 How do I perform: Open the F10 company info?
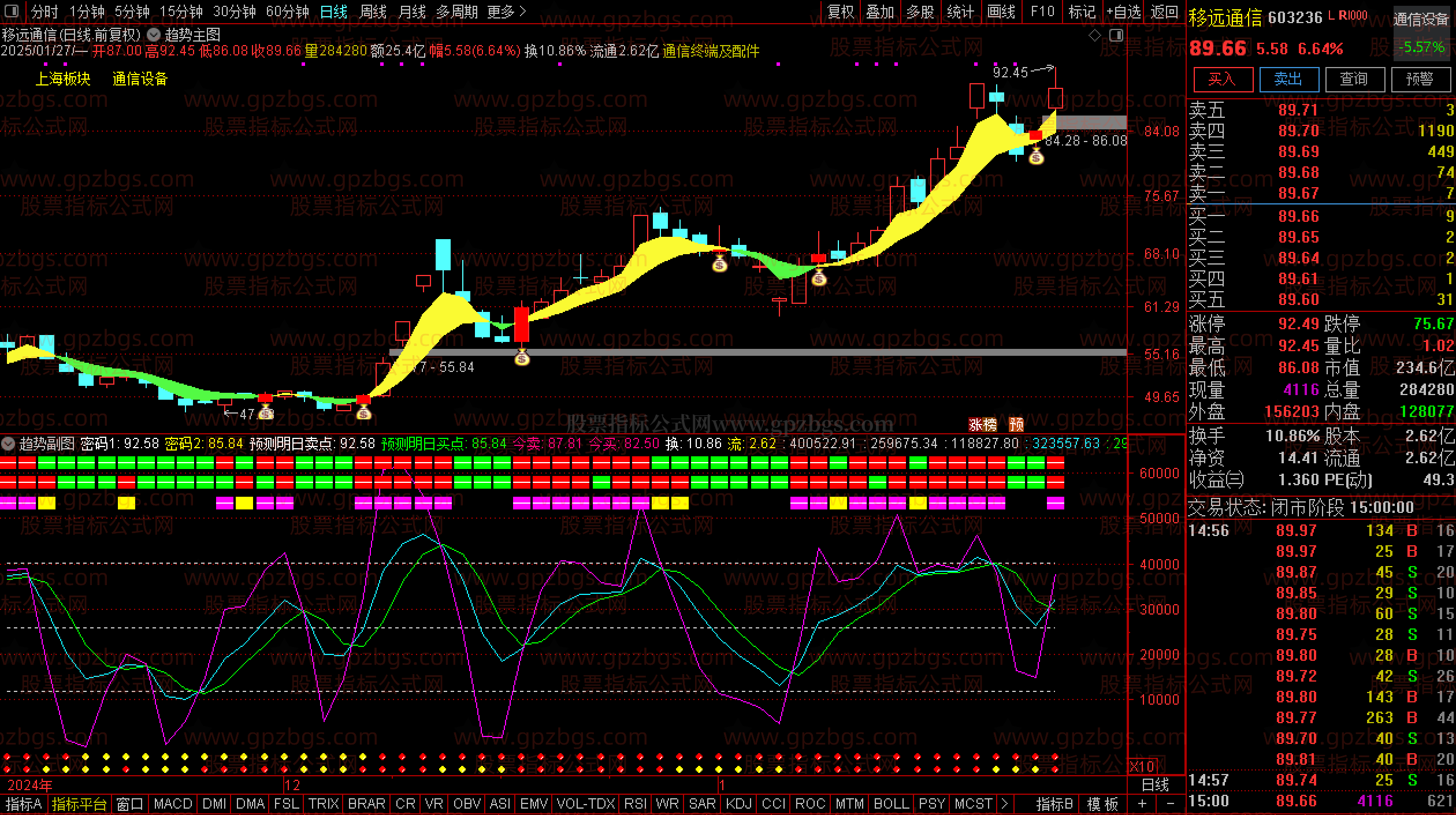1042,12
